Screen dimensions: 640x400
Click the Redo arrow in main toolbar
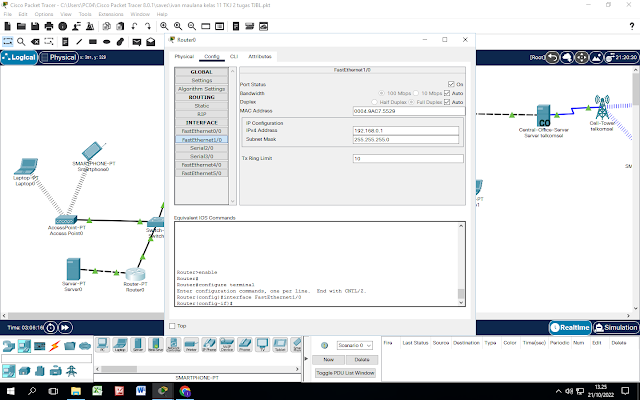point(148,27)
